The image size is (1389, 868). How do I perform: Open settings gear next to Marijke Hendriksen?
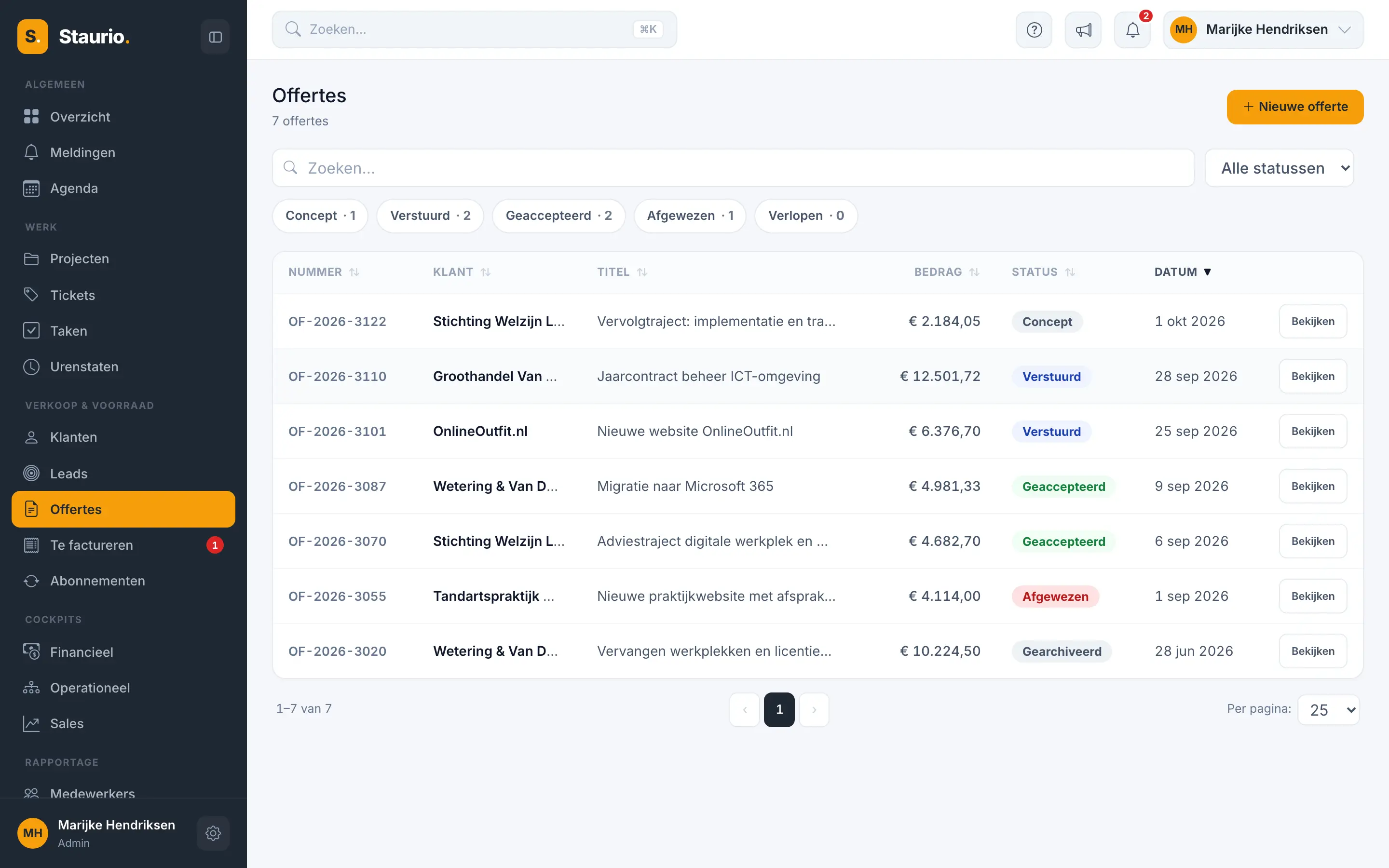tap(213, 833)
